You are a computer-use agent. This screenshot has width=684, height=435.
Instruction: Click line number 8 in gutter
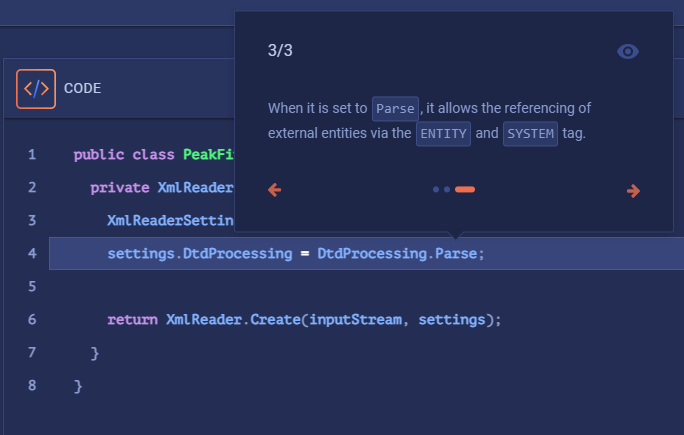tap(32, 385)
